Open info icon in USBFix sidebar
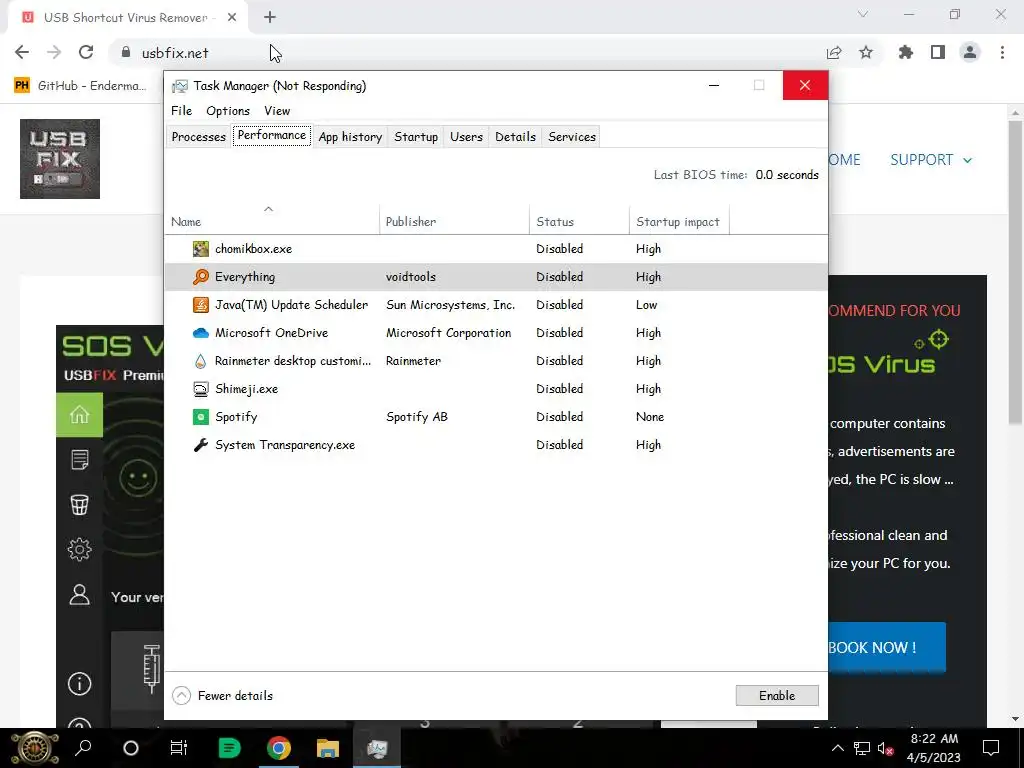The height and width of the screenshot is (768, 1024). click(80, 684)
